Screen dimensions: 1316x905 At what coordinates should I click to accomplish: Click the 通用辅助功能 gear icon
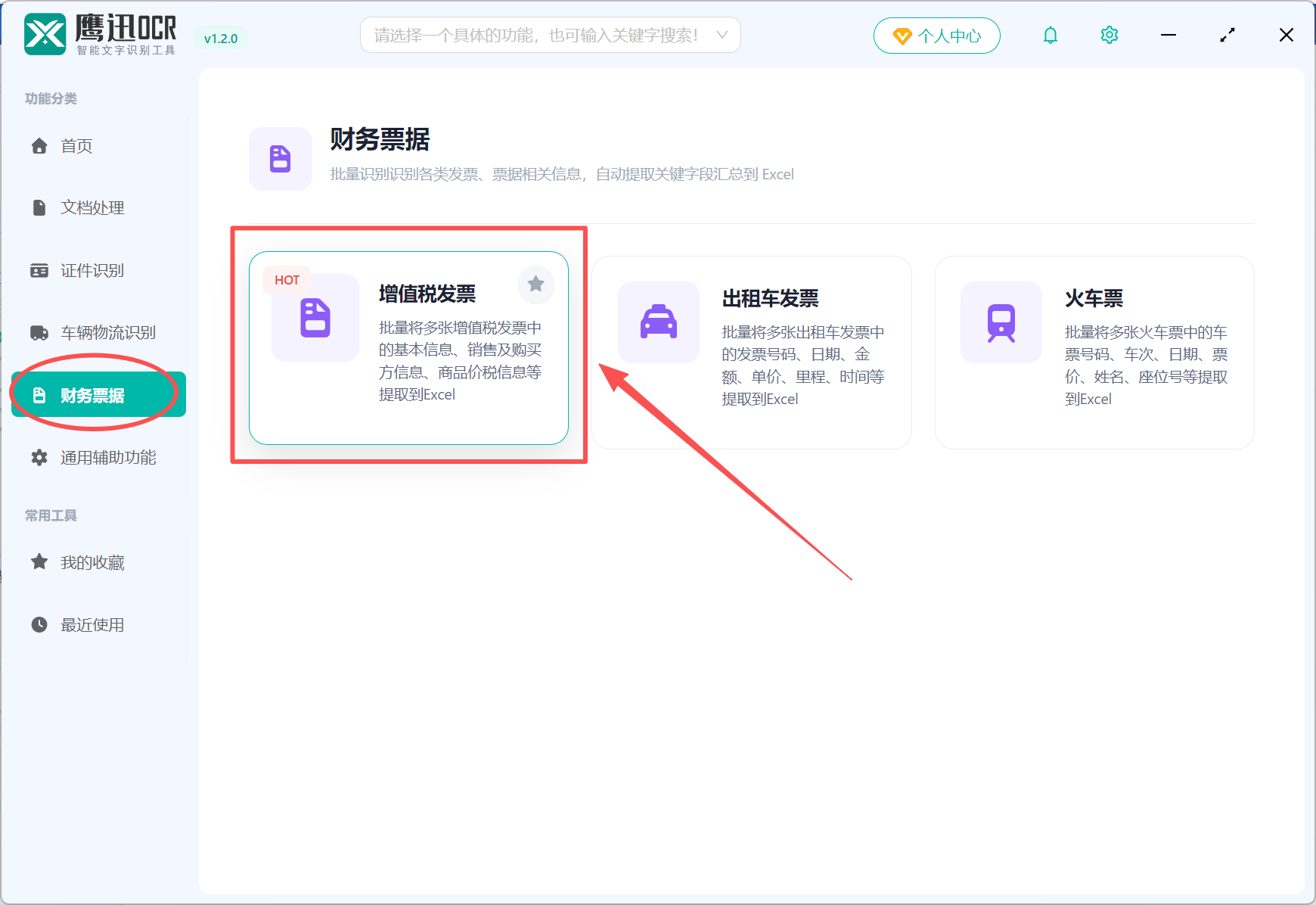point(39,457)
